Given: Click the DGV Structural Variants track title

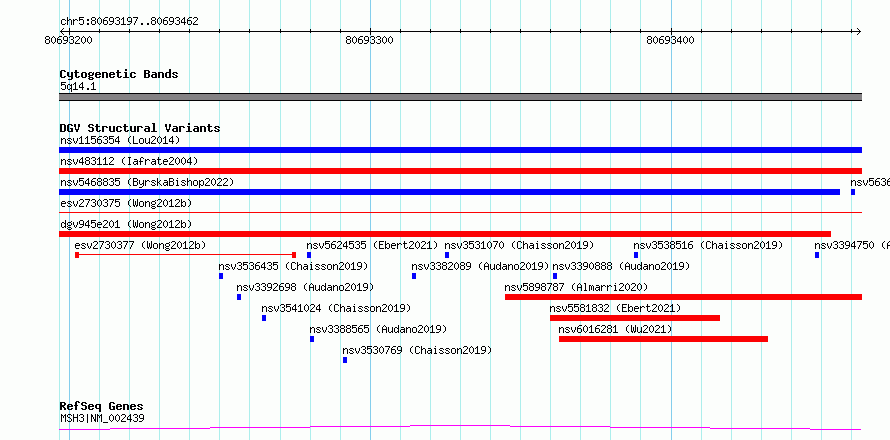Looking at the screenshot, I should tap(140, 128).
